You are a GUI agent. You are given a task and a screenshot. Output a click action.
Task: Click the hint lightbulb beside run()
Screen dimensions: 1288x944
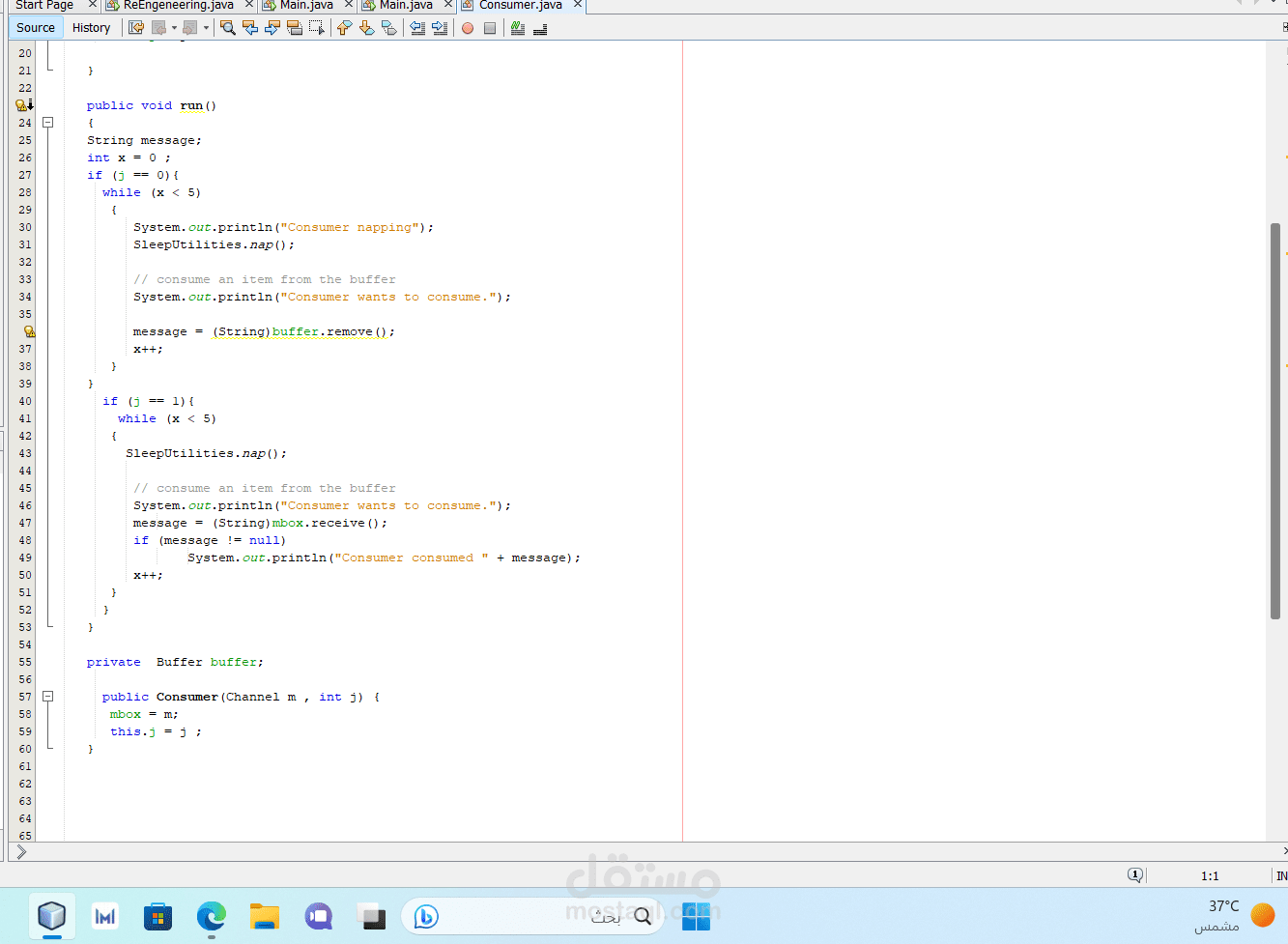tap(23, 105)
